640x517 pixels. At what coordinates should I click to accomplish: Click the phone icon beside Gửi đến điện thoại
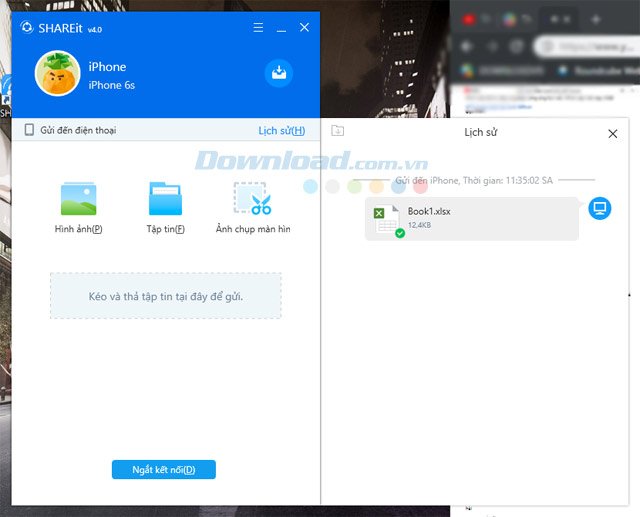coord(29,130)
